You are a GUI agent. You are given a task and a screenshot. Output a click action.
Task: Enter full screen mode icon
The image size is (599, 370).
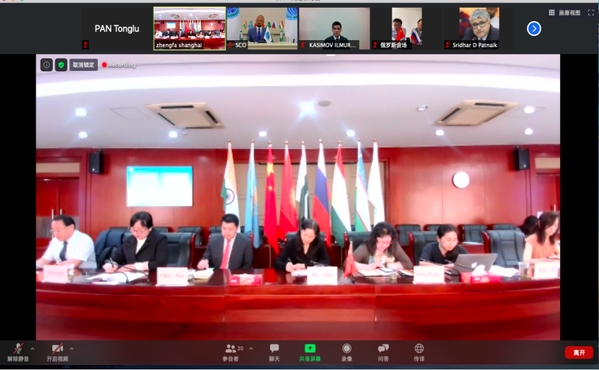(x=591, y=13)
